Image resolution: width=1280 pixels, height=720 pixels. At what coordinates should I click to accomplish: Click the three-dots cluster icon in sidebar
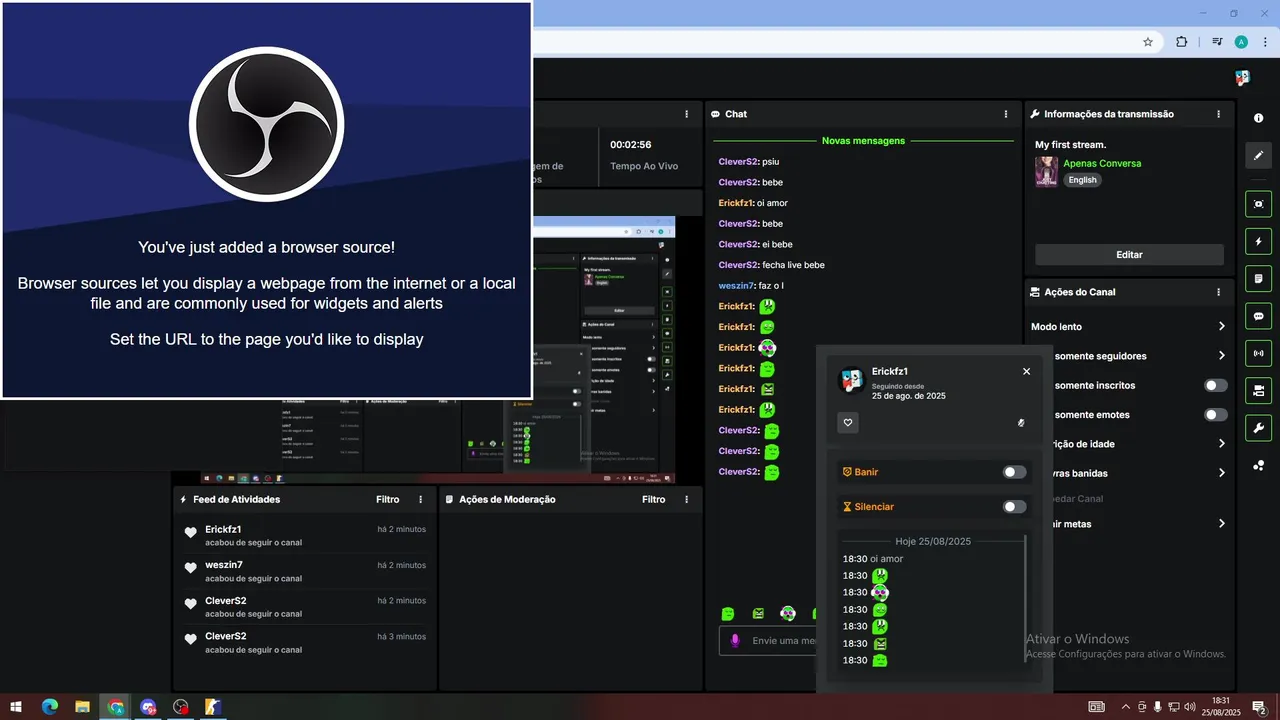(1258, 465)
